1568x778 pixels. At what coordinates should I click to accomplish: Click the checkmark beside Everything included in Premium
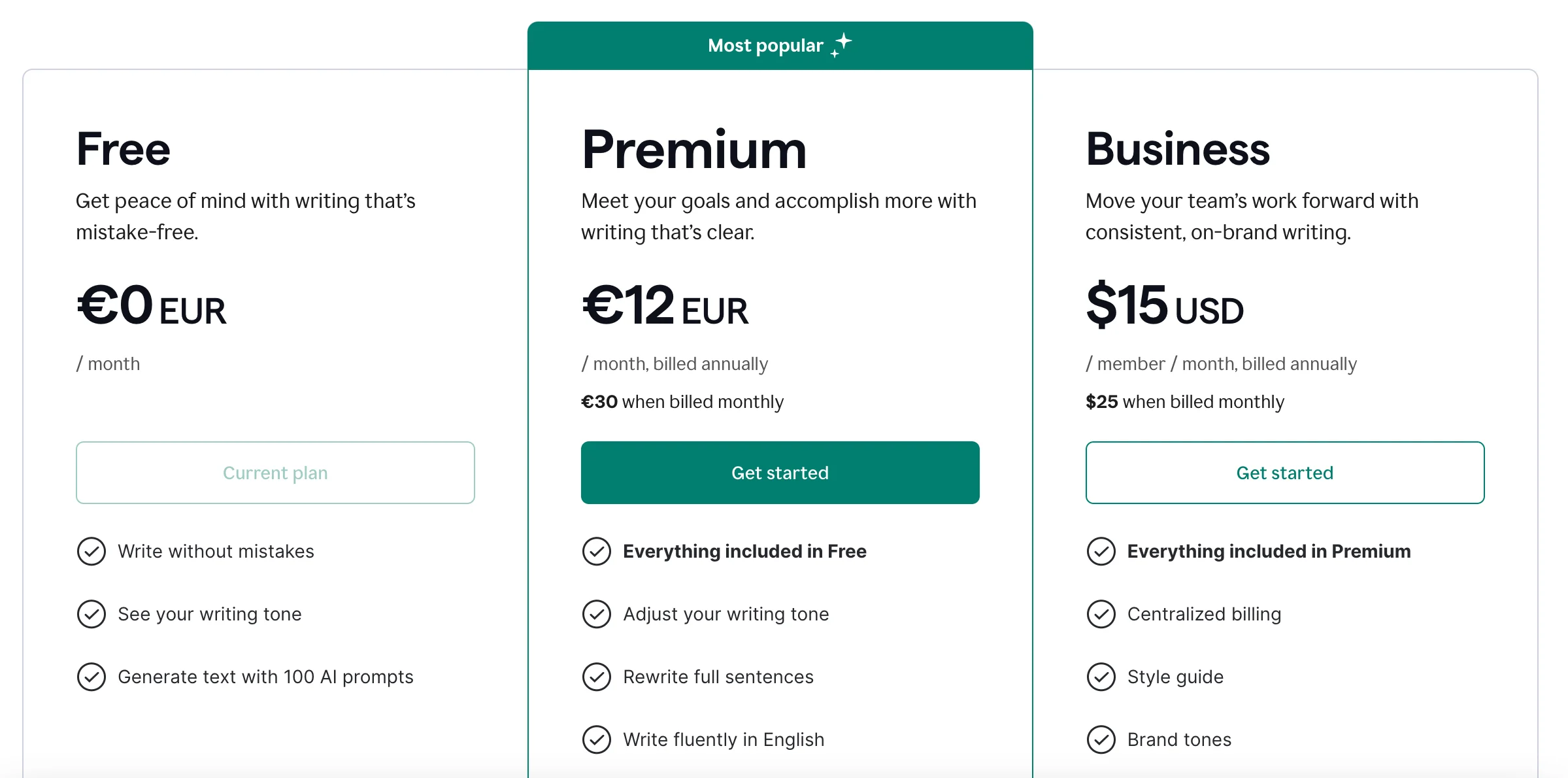[x=1101, y=551]
